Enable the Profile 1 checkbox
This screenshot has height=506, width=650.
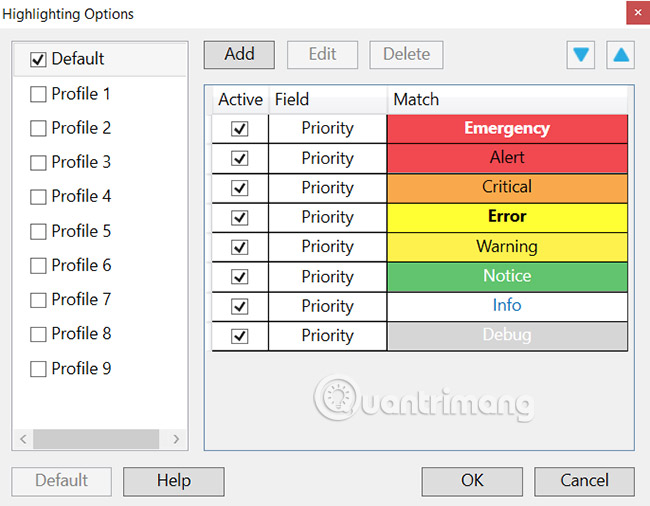coord(39,94)
